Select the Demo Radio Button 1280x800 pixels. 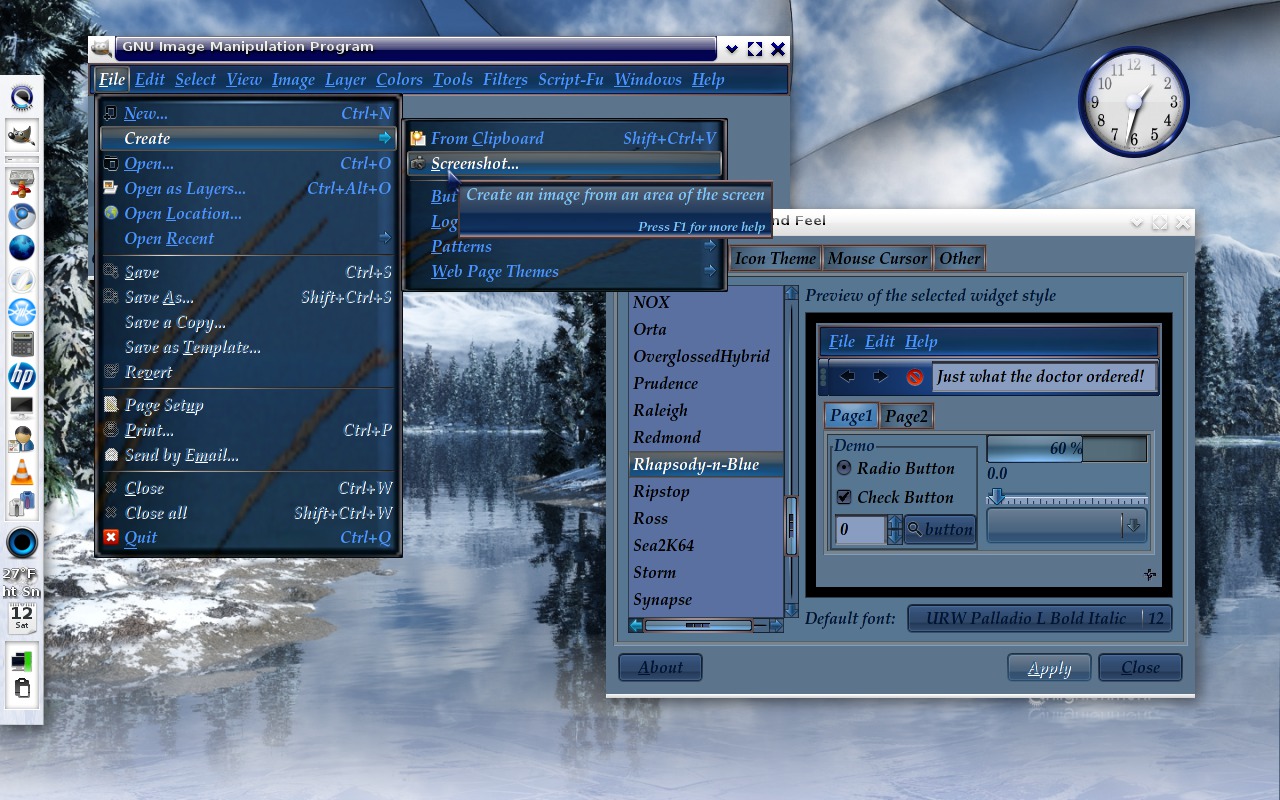tap(844, 468)
